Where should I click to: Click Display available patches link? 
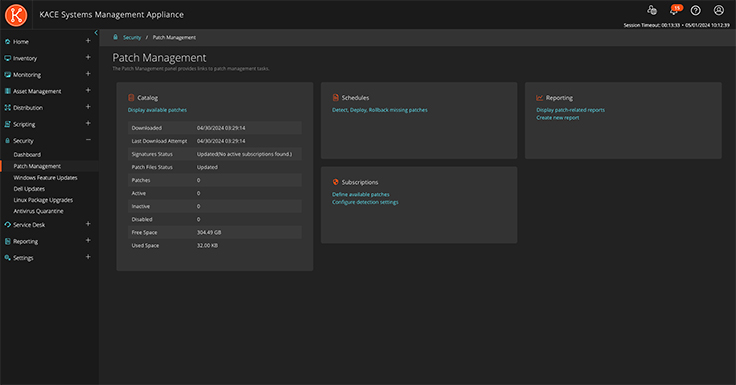[x=157, y=110]
